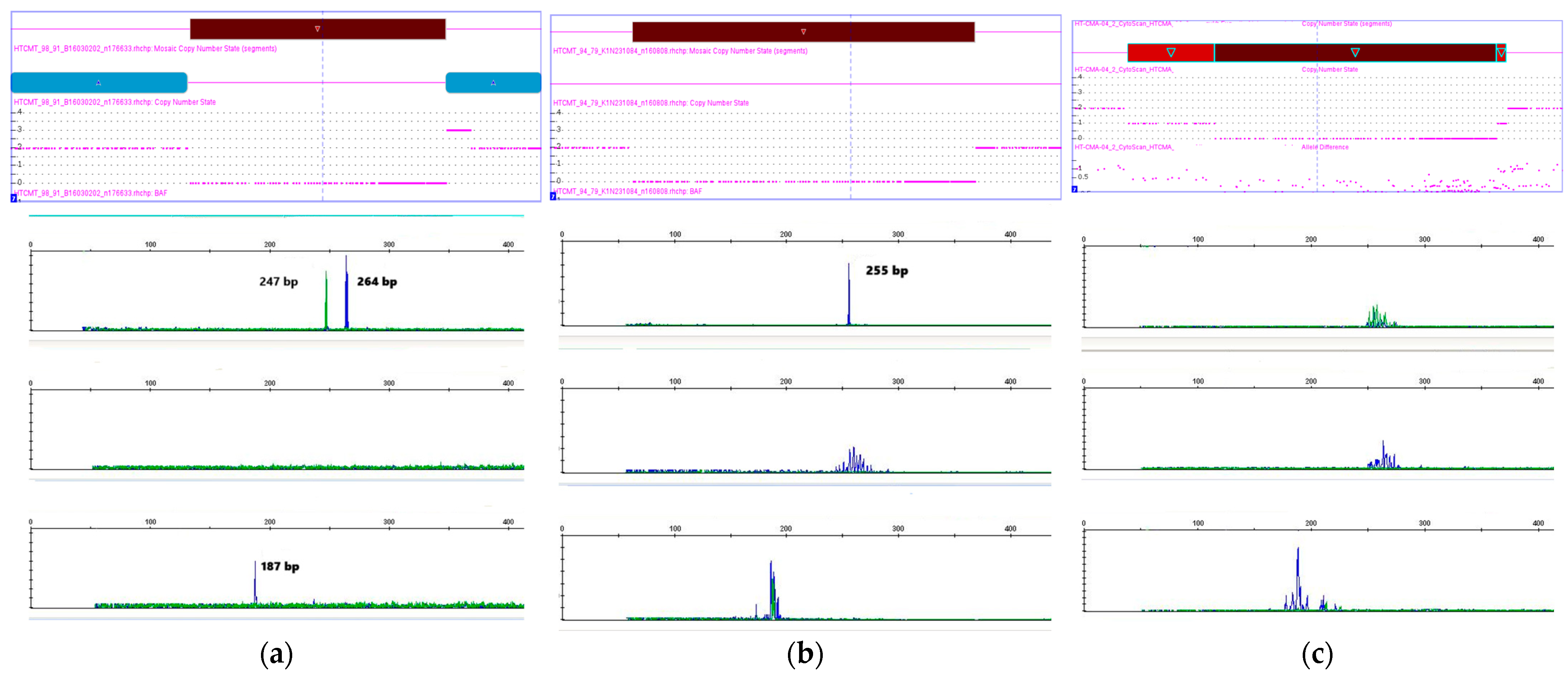Click the HTCMT_94_79 Copy Number State label
This screenshot has height=678, width=1568.
(x=651, y=103)
